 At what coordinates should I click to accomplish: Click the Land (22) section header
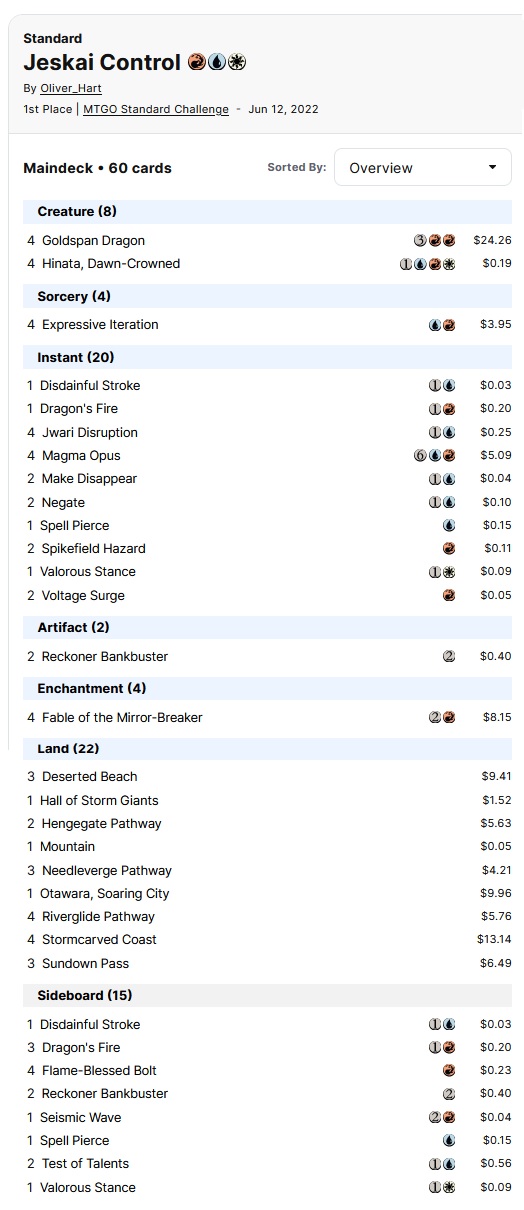pos(268,749)
